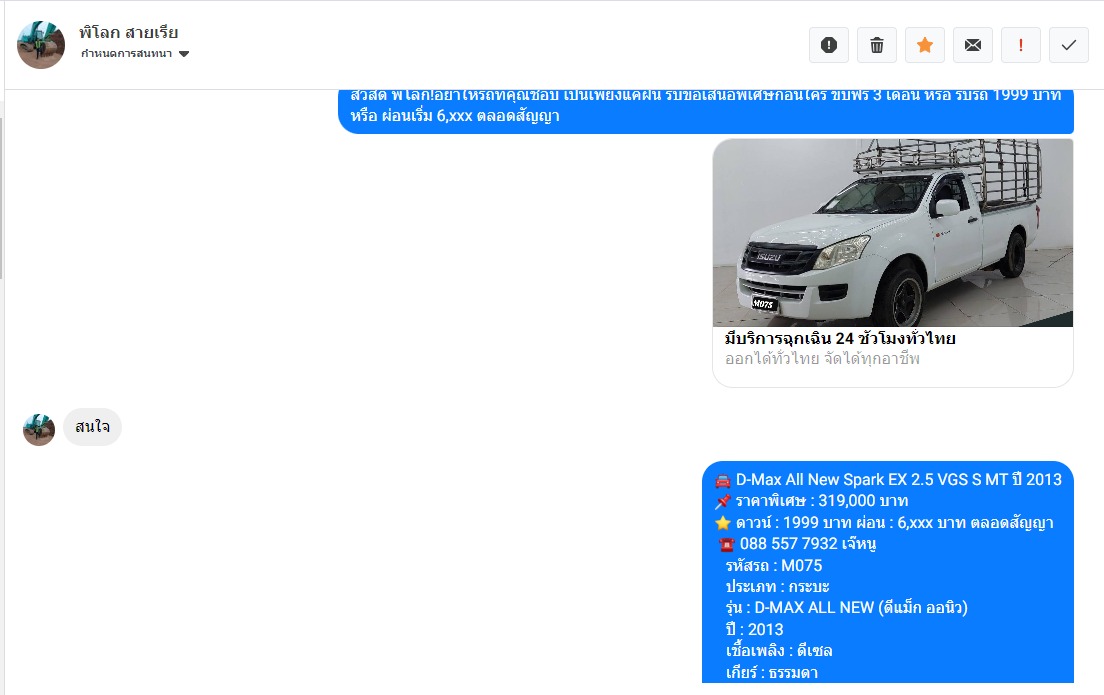Viewport: 1104px width, 695px height.
Task: Click the fuel line เชื้อเพลิง : ดีเซล
Action: (x=779, y=651)
